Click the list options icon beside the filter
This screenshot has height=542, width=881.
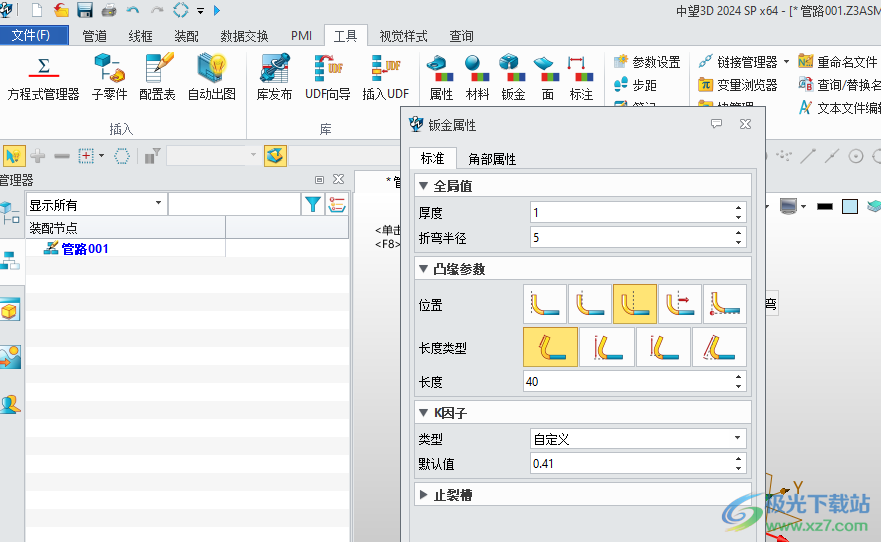[x=337, y=204]
